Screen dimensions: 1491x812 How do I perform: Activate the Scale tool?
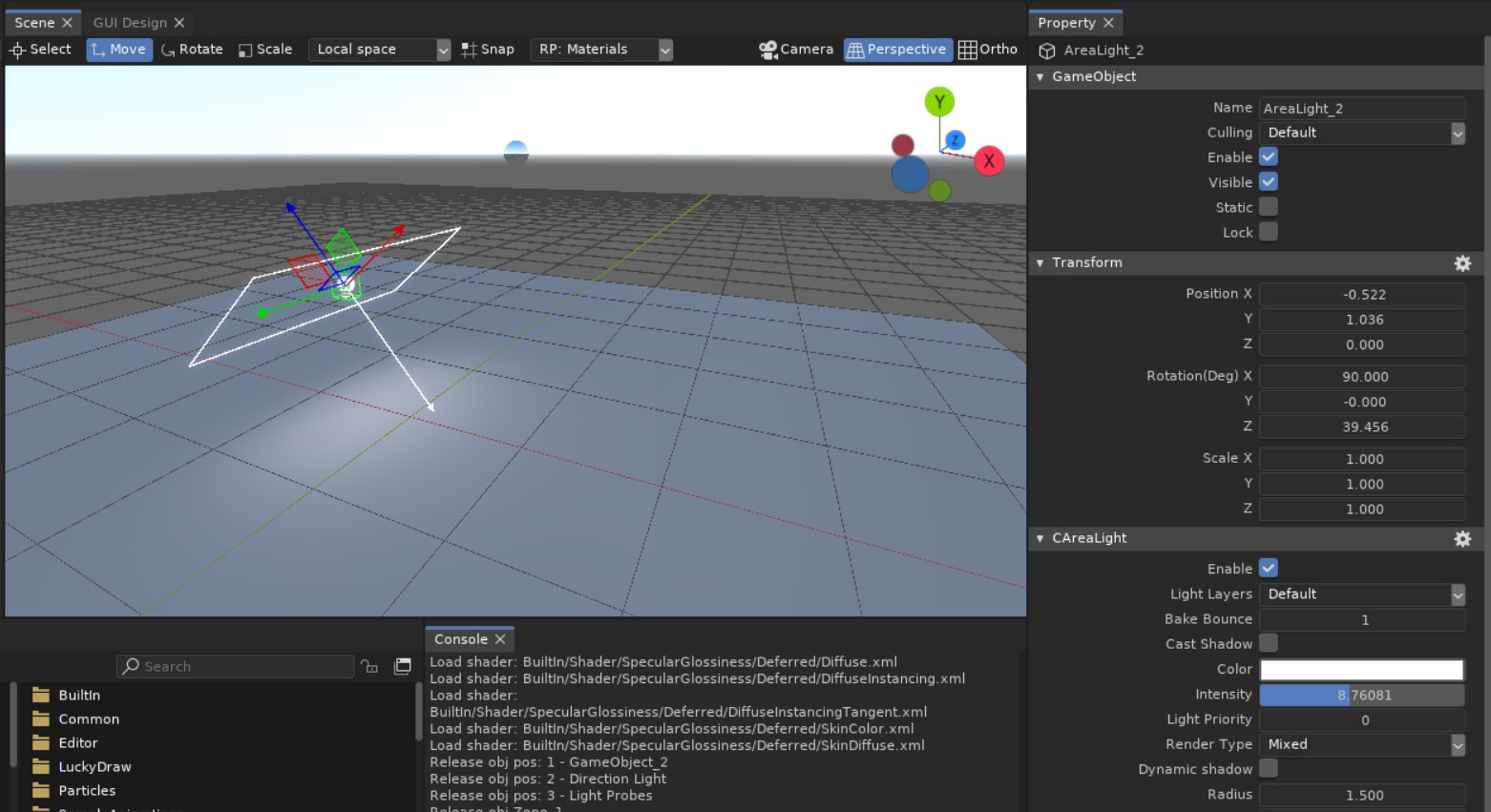[x=265, y=50]
